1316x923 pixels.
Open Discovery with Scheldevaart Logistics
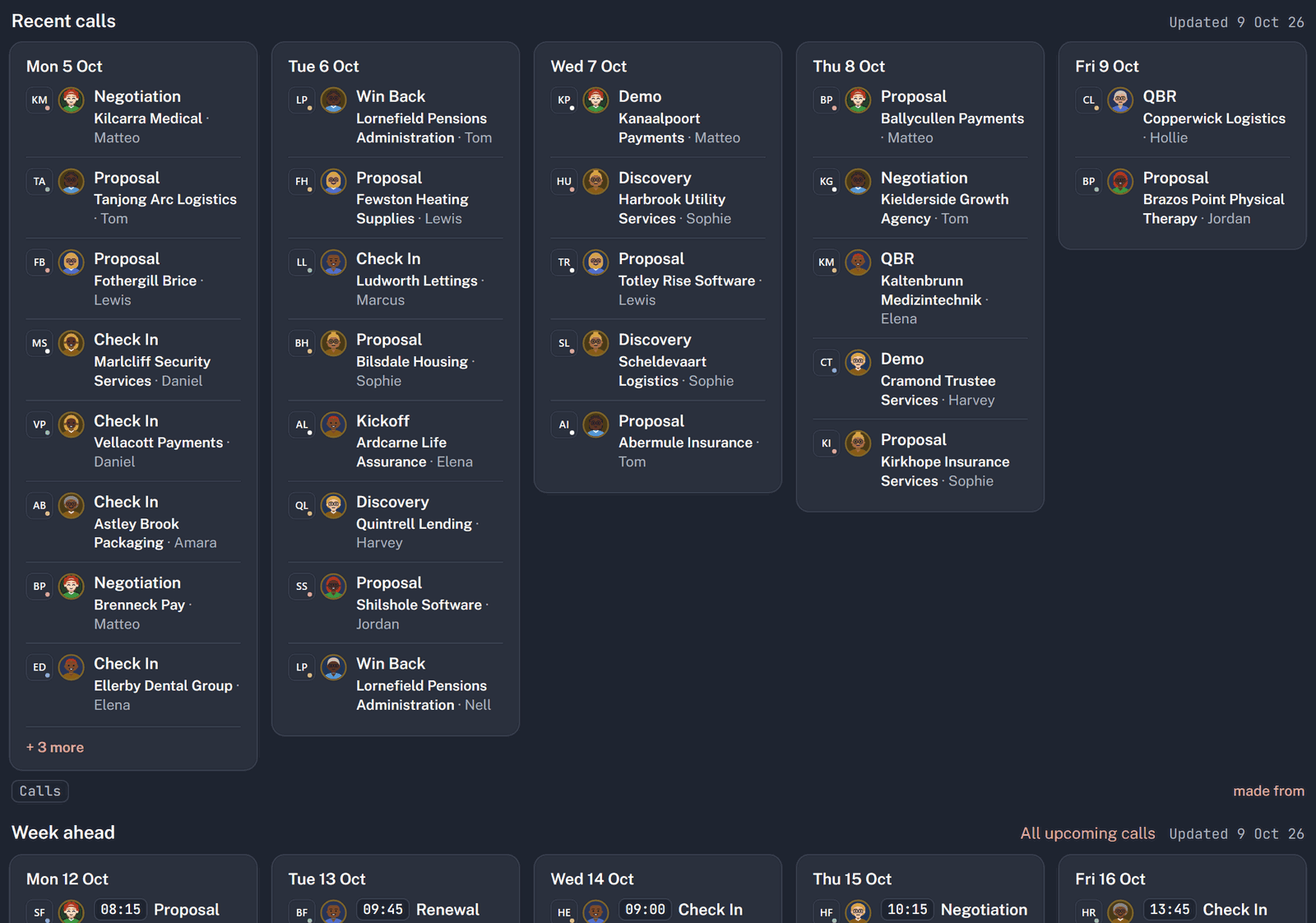[658, 359]
